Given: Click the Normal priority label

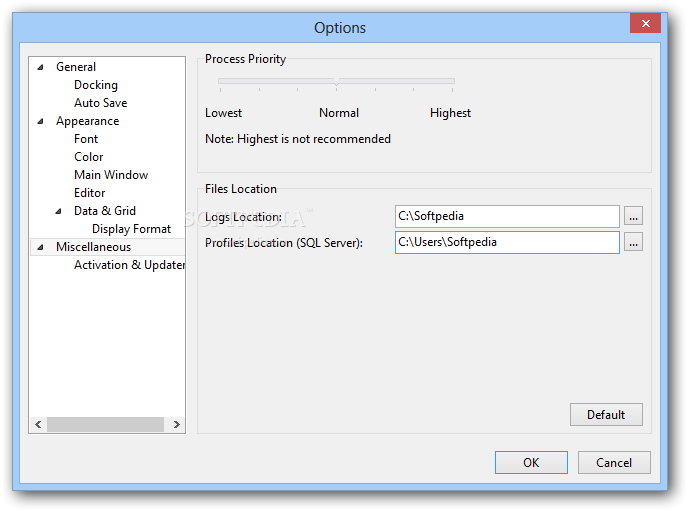Looking at the screenshot, I should (x=339, y=113).
